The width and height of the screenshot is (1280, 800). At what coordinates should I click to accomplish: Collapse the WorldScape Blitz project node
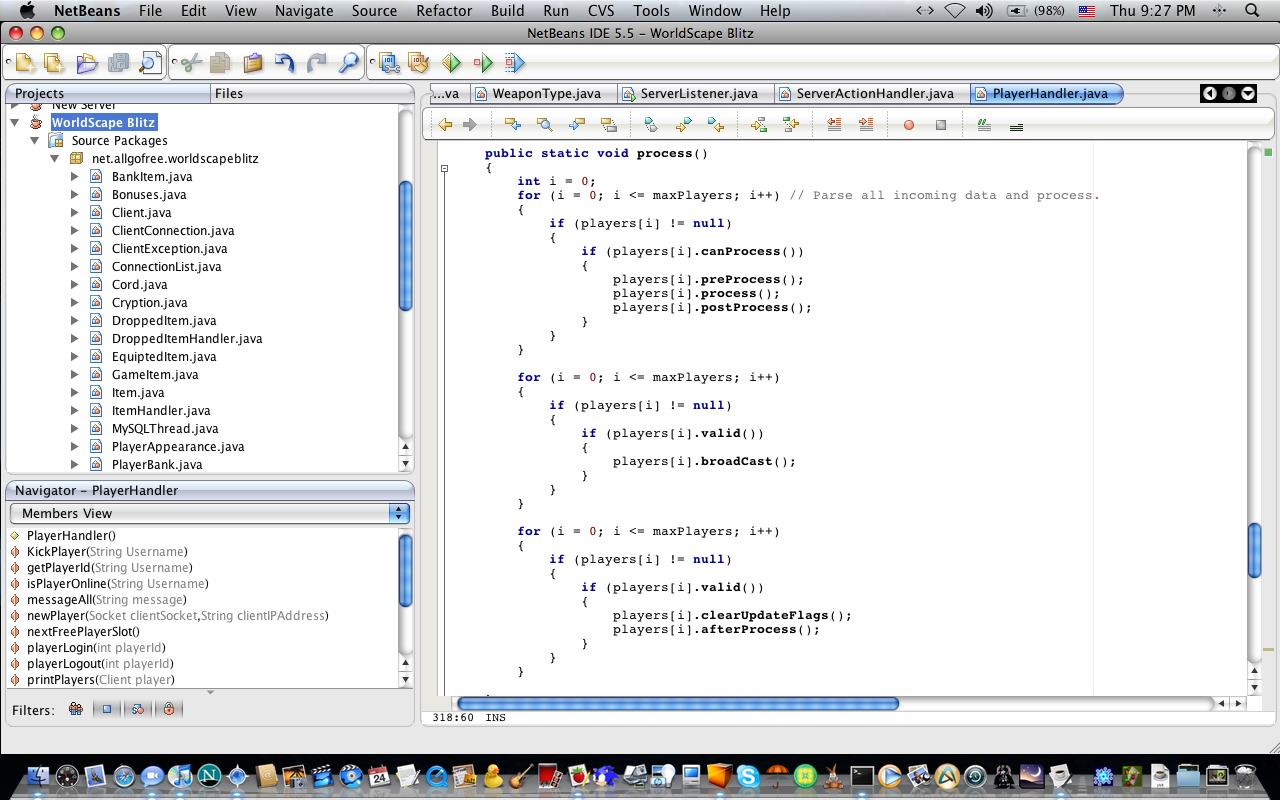[15, 122]
